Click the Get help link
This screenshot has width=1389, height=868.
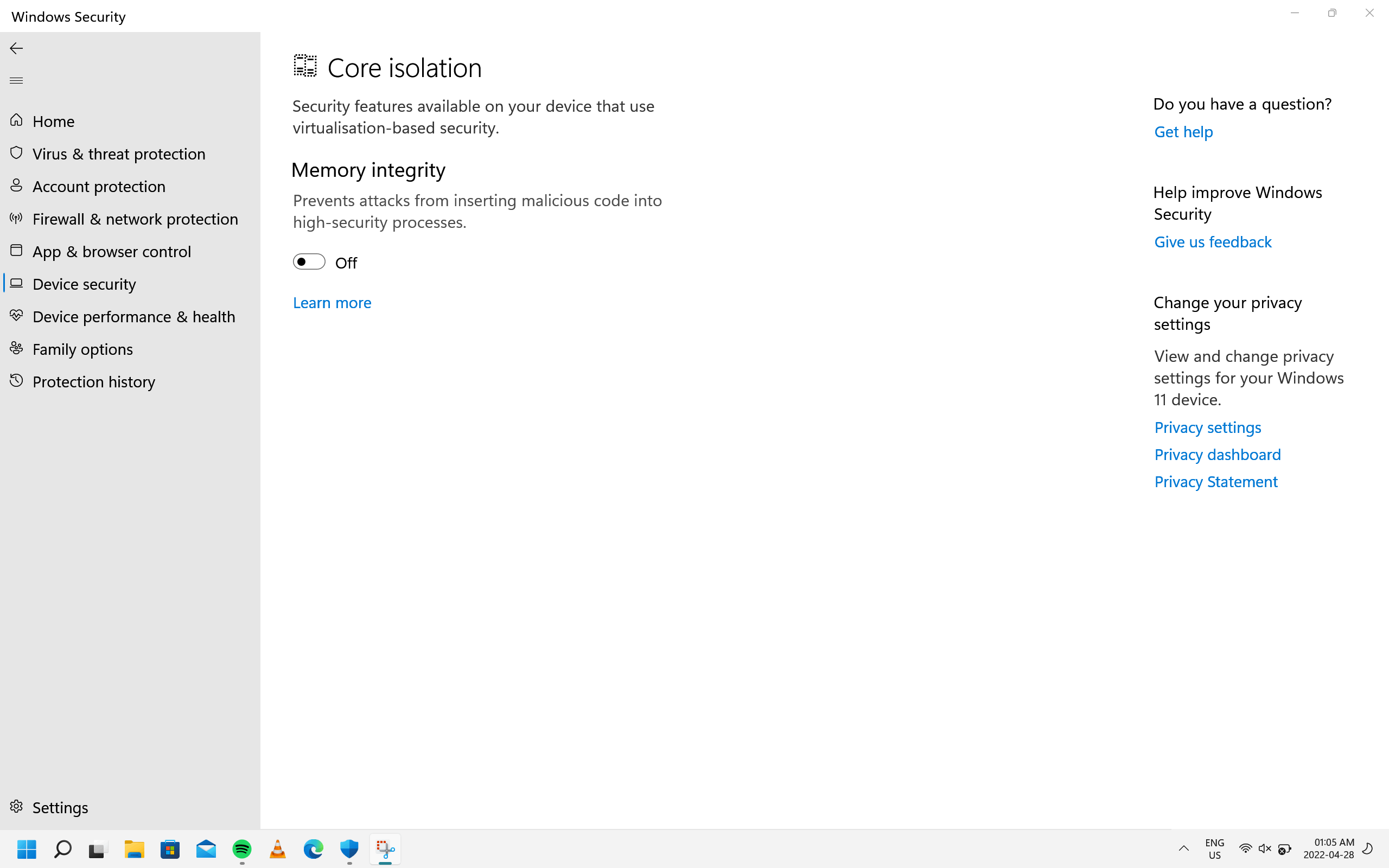1184,131
